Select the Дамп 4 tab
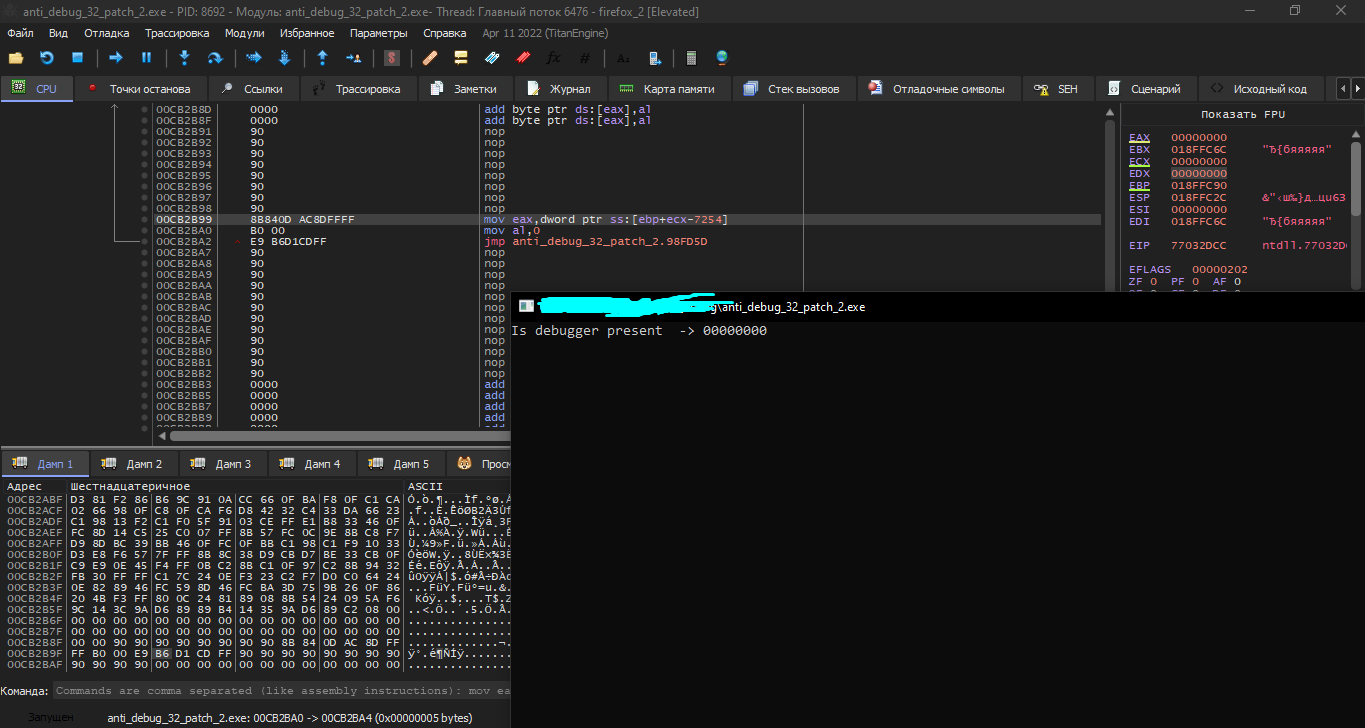 tap(312, 464)
